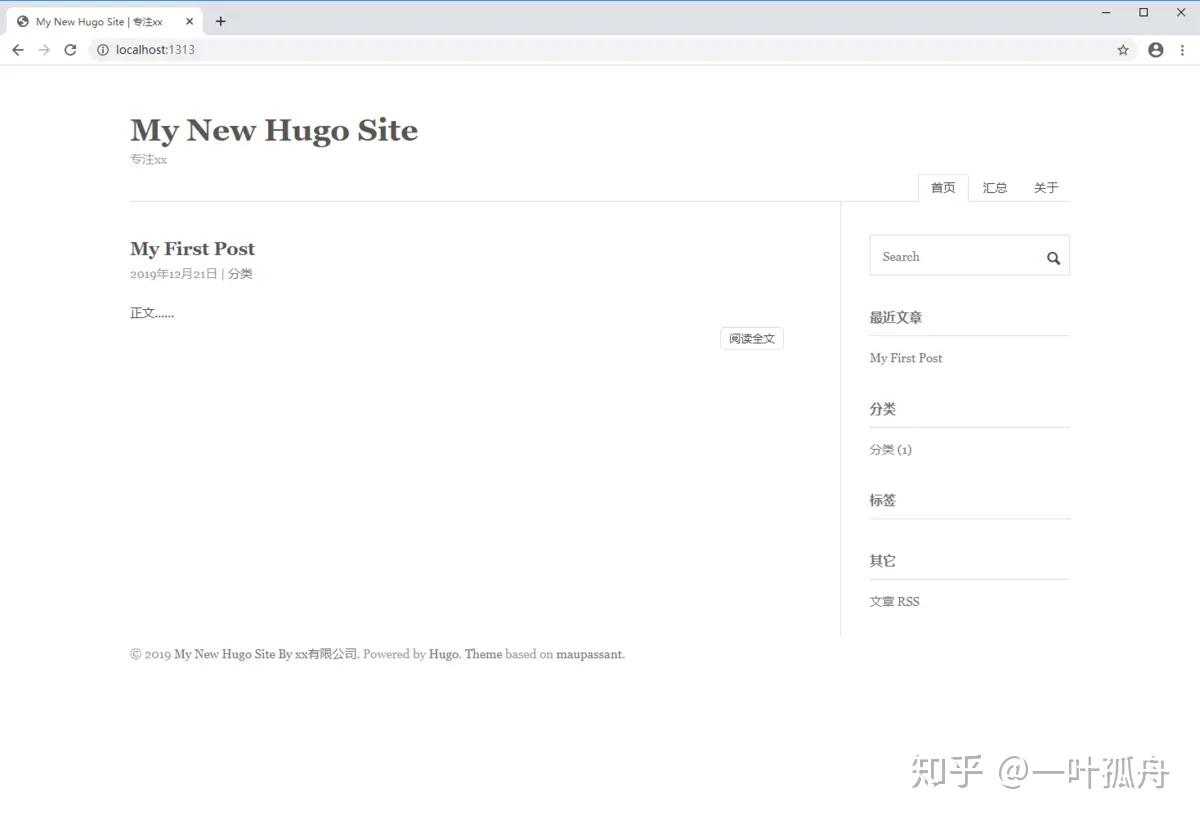This screenshot has height=821, width=1200.
Task: Click the Theme link in footer
Action: (x=483, y=655)
